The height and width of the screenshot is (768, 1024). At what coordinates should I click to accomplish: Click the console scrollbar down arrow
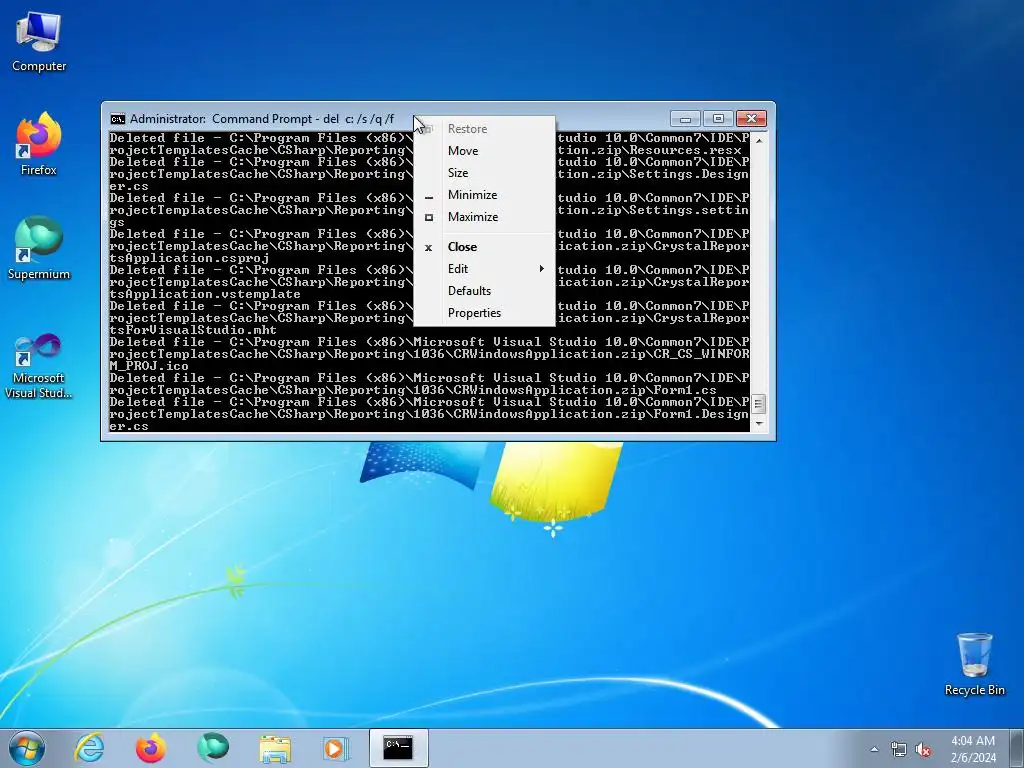point(758,424)
